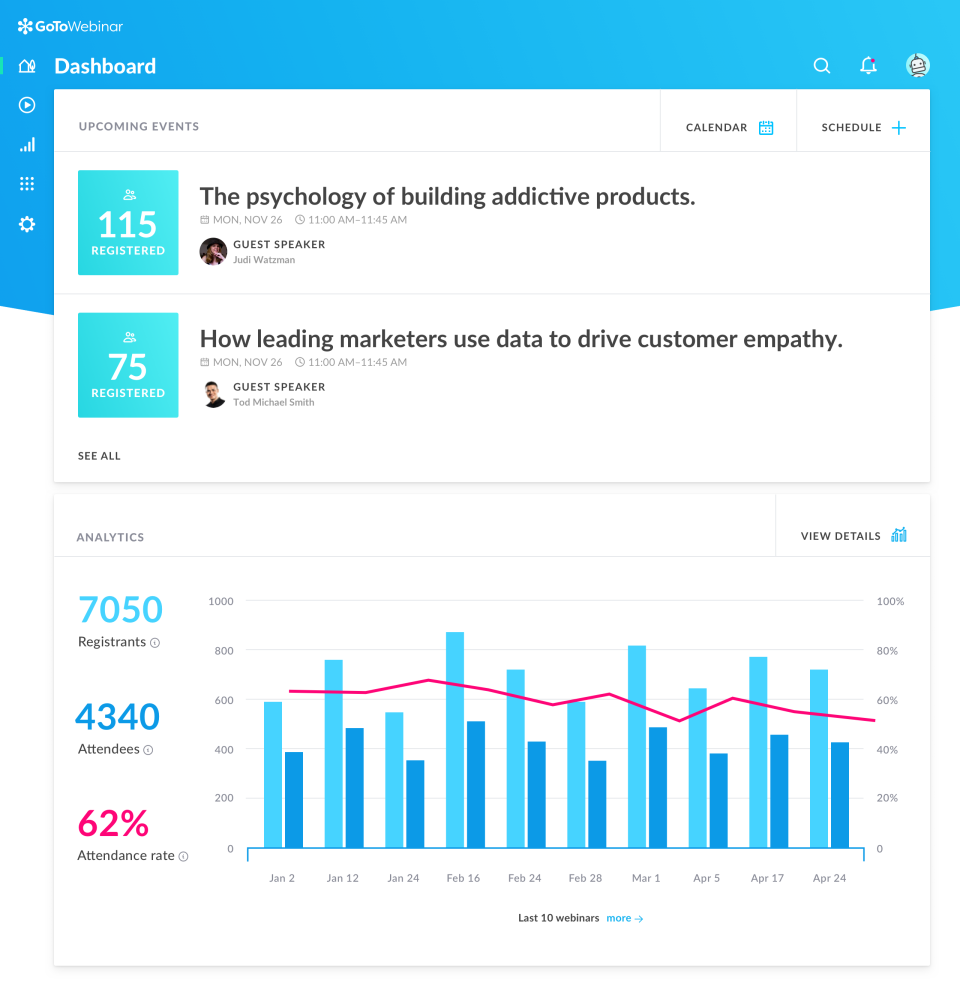Select the video library icon in sidebar
The image size is (960, 986).
27,104
